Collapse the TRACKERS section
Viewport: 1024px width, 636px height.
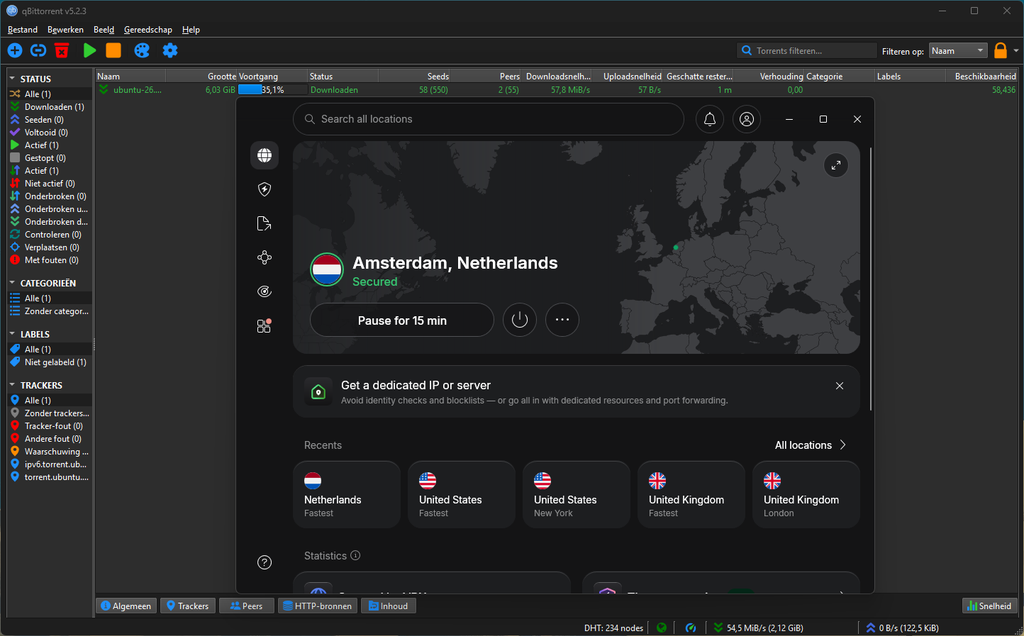(x=12, y=385)
